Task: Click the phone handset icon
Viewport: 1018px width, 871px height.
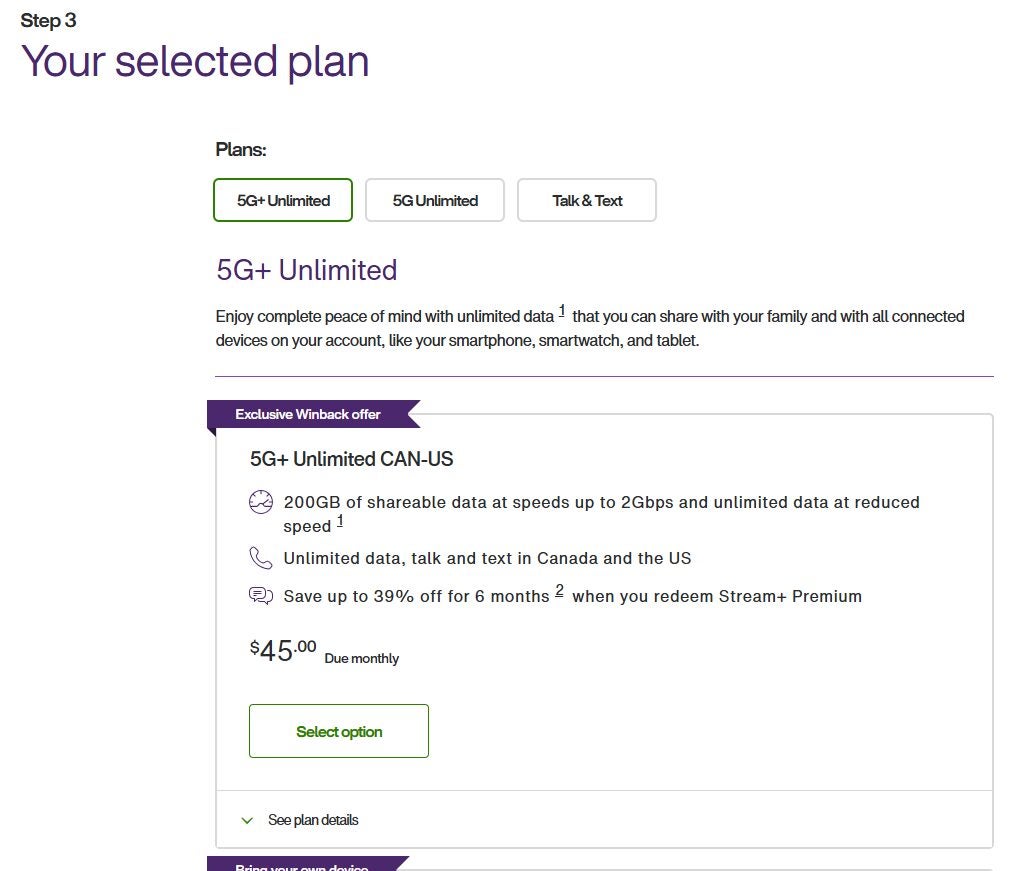Action: (261, 558)
